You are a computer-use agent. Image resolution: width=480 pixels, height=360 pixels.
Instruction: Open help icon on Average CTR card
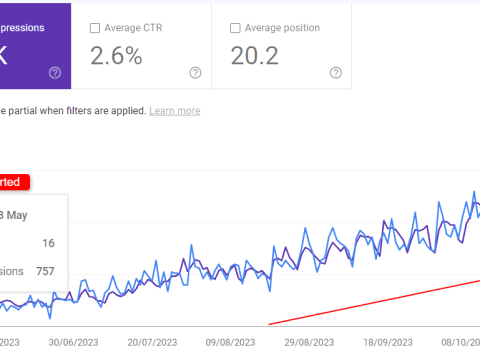point(195,73)
